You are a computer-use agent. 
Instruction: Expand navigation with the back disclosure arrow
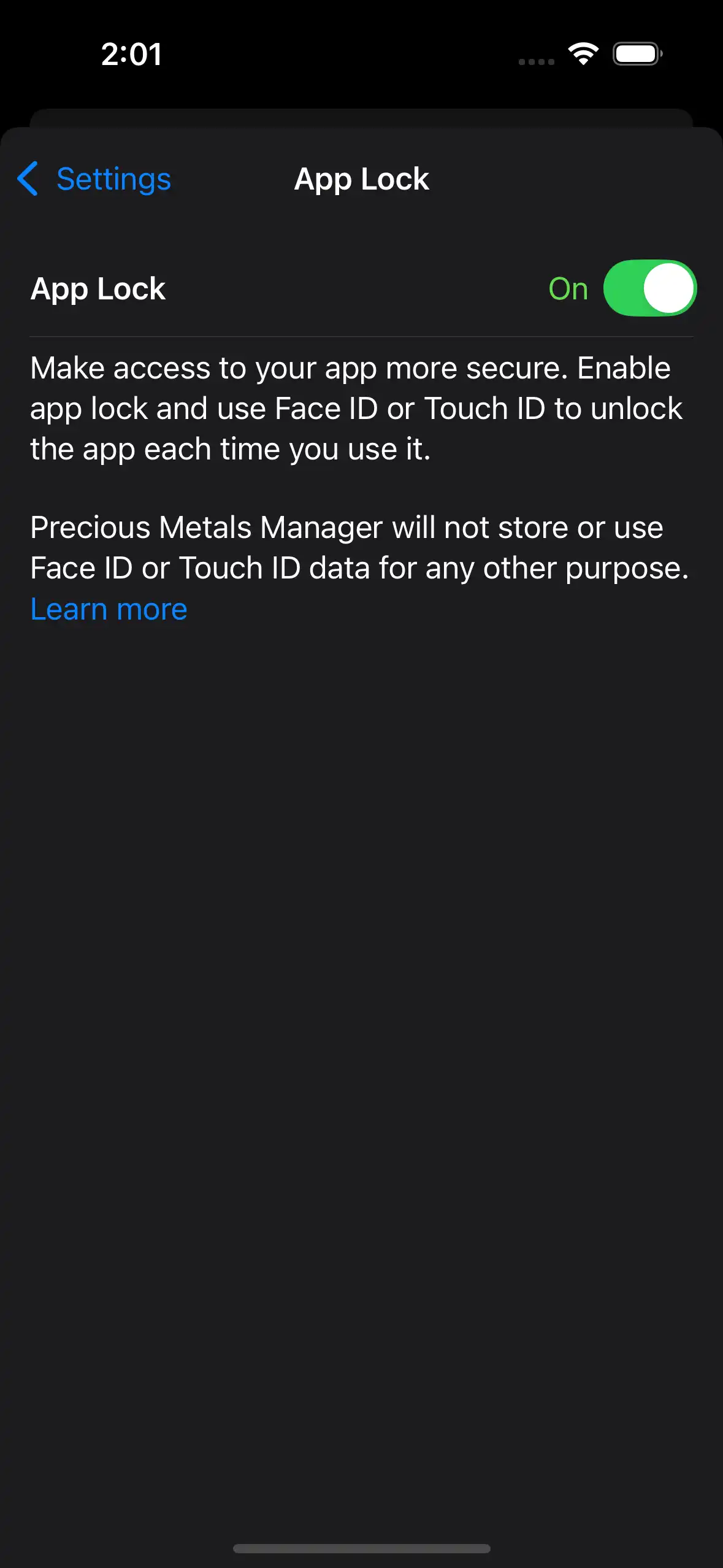click(27, 179)
